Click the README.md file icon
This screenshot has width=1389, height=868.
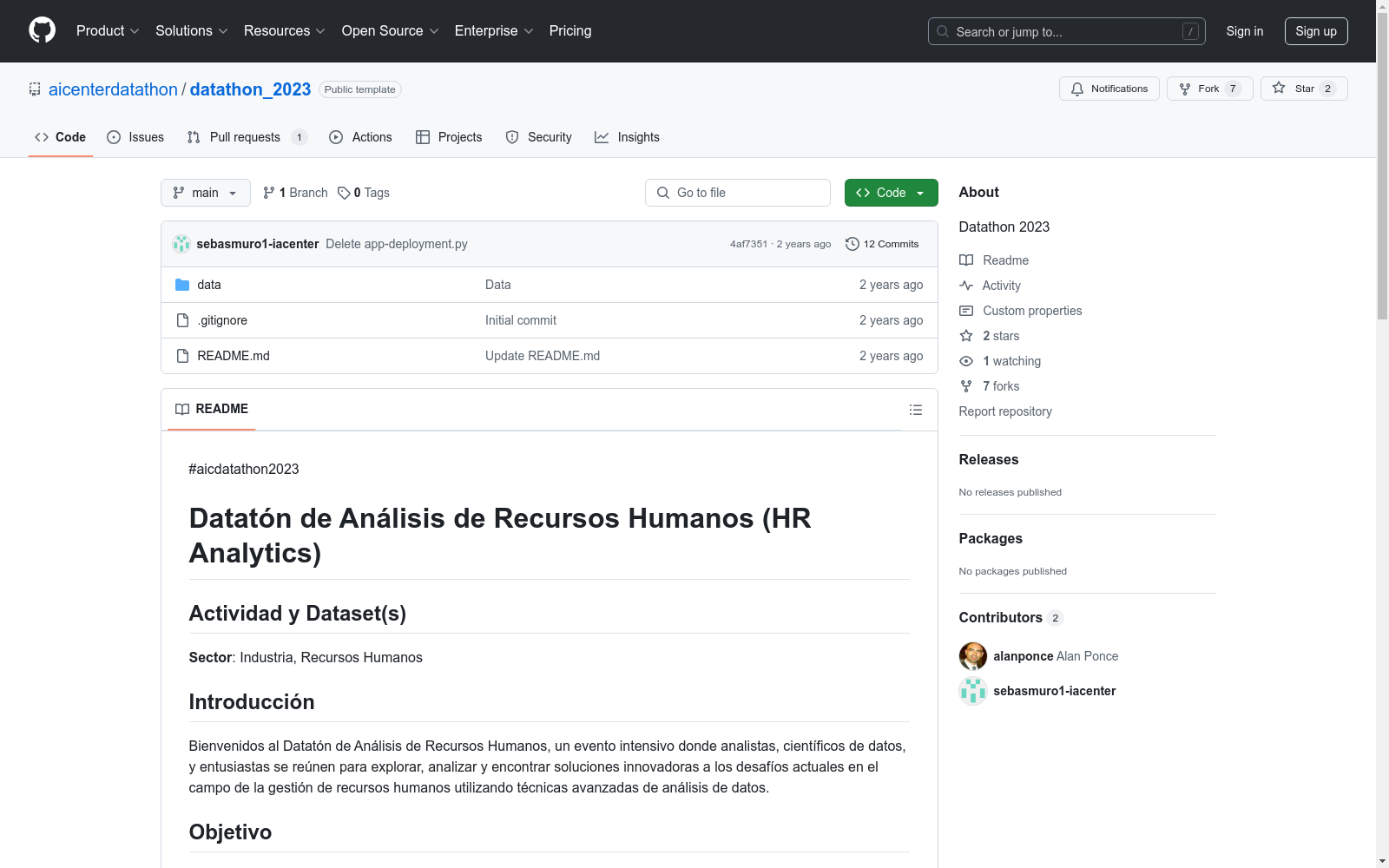click(182, 356)
